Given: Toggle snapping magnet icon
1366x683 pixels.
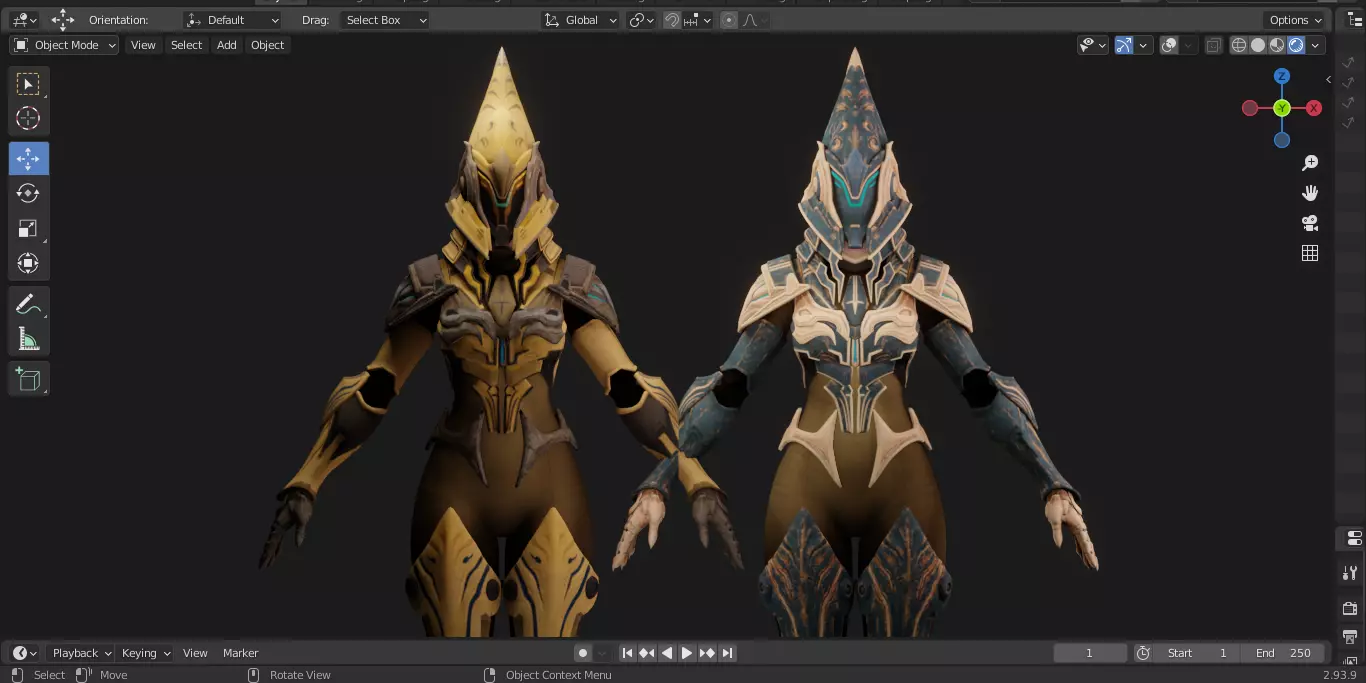Looking at the screenshot, I should (672, 20).
